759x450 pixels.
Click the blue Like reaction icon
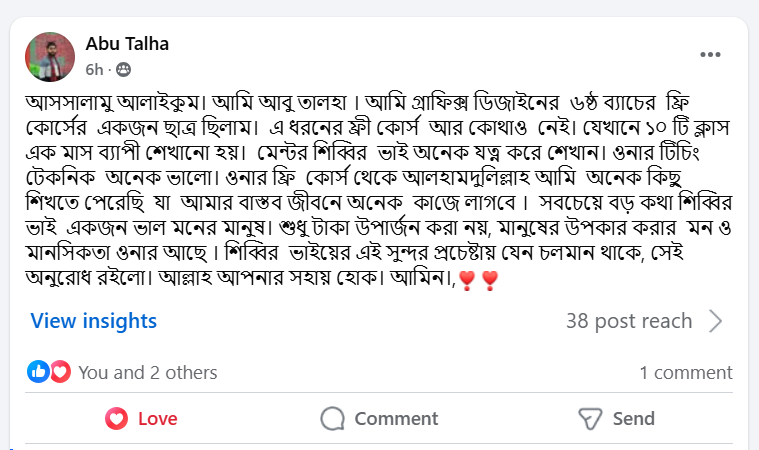[40, 372]
